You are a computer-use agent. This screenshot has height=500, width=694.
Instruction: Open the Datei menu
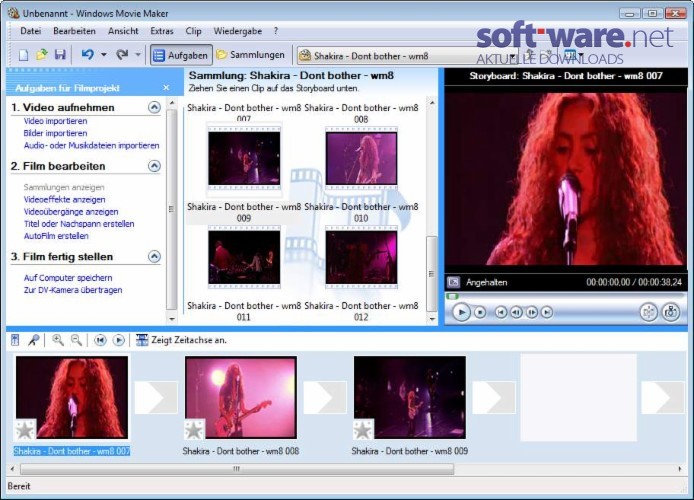coord(31,31)
